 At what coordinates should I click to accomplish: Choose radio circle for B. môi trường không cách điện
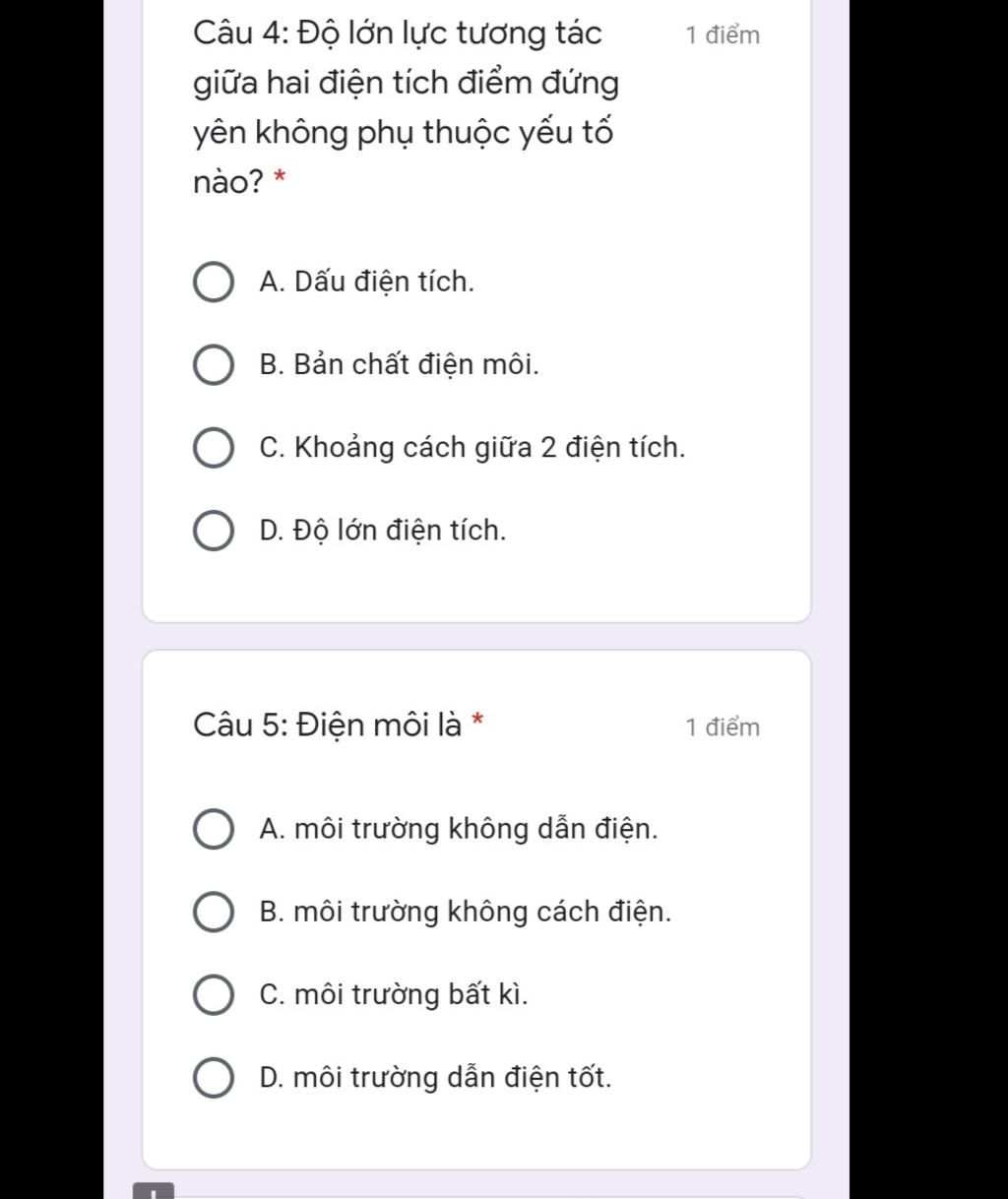click(212, 913)
